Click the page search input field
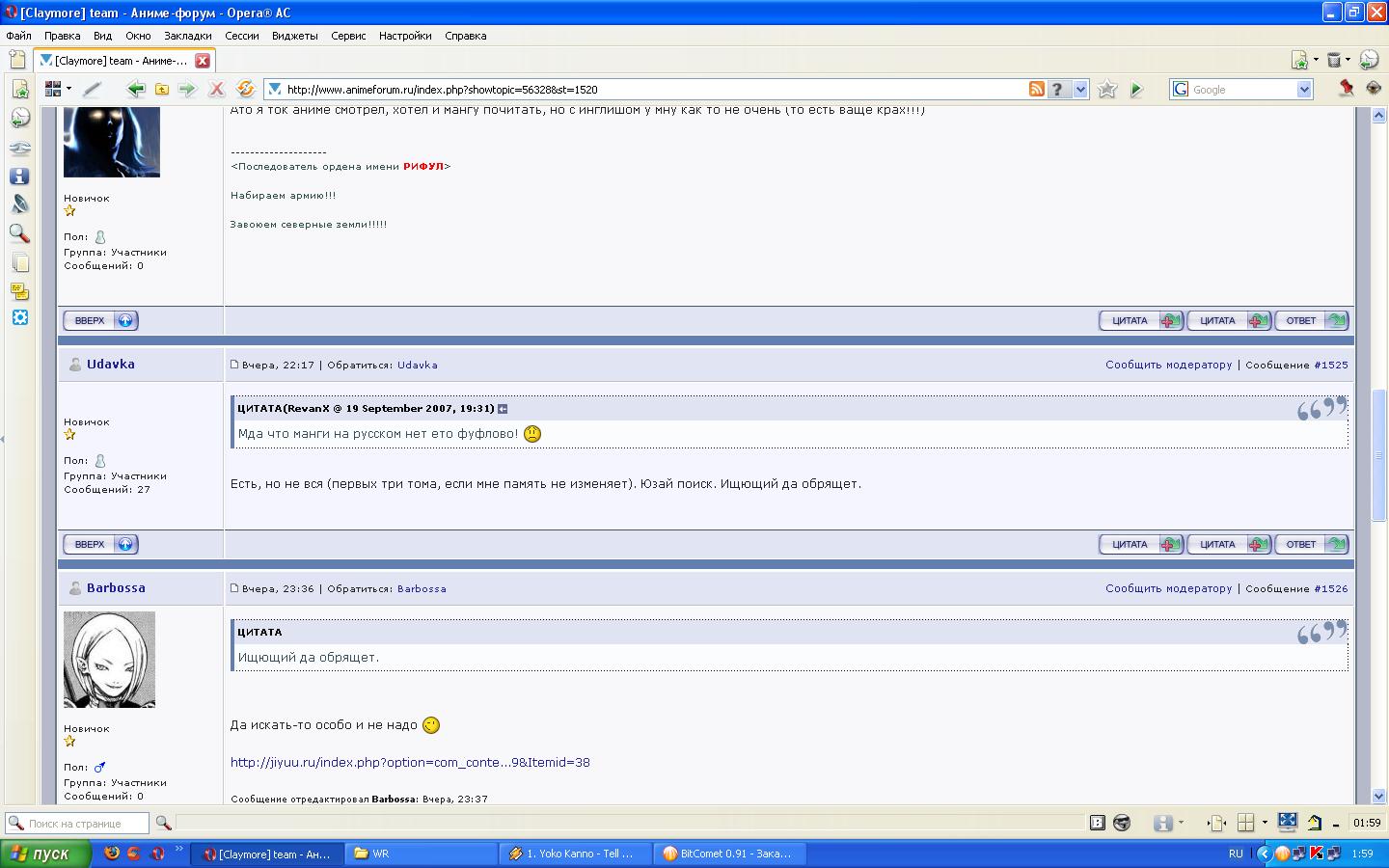The height and width of the screenshot is (868, 1389). coord(77,823)
